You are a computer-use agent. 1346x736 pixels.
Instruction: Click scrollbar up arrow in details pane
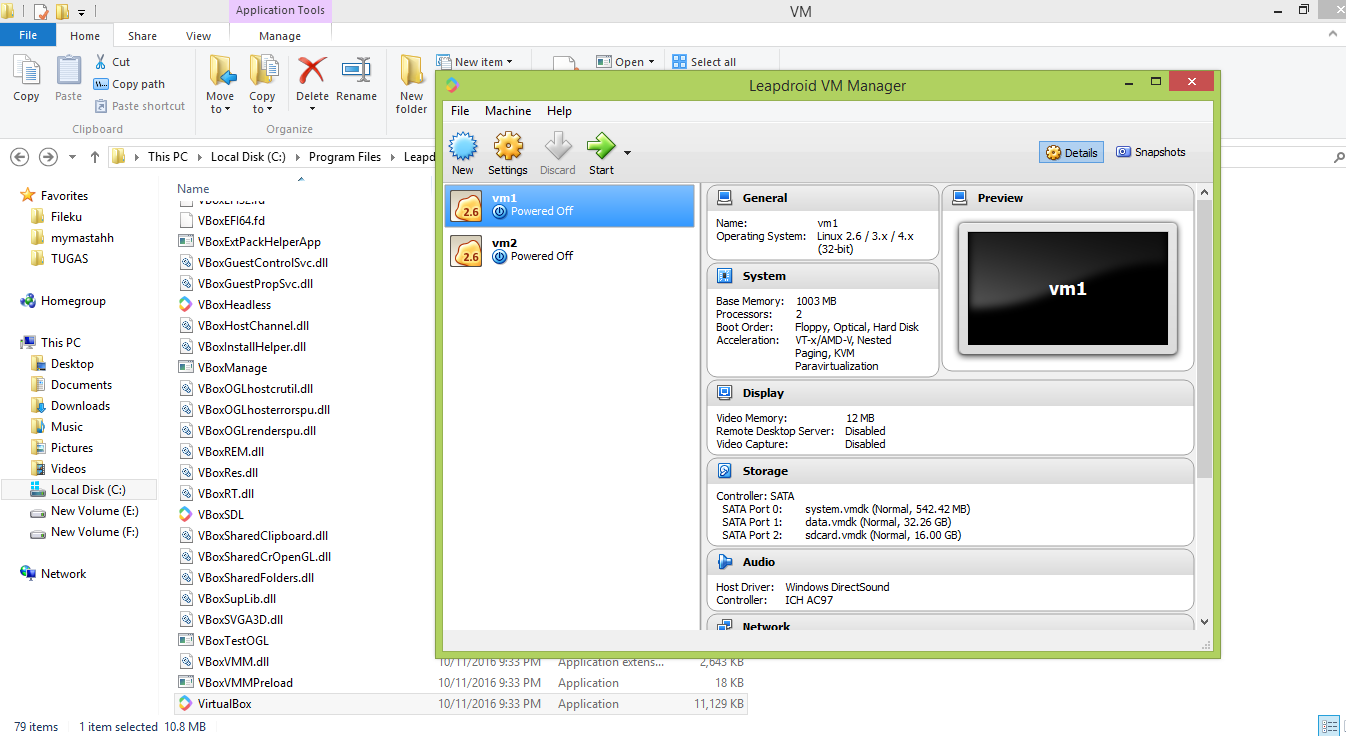(x=1205, y=192)
